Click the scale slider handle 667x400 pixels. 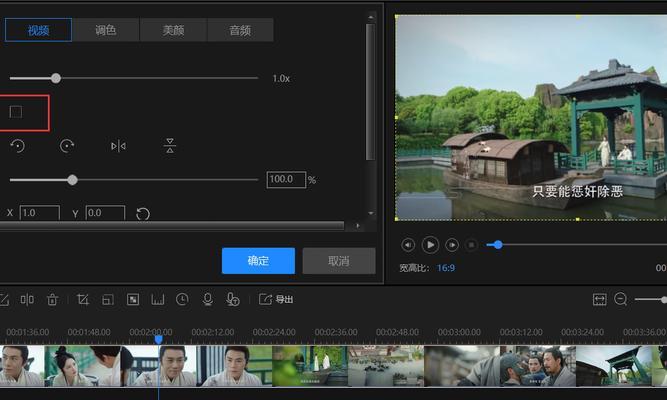point(73,180)
